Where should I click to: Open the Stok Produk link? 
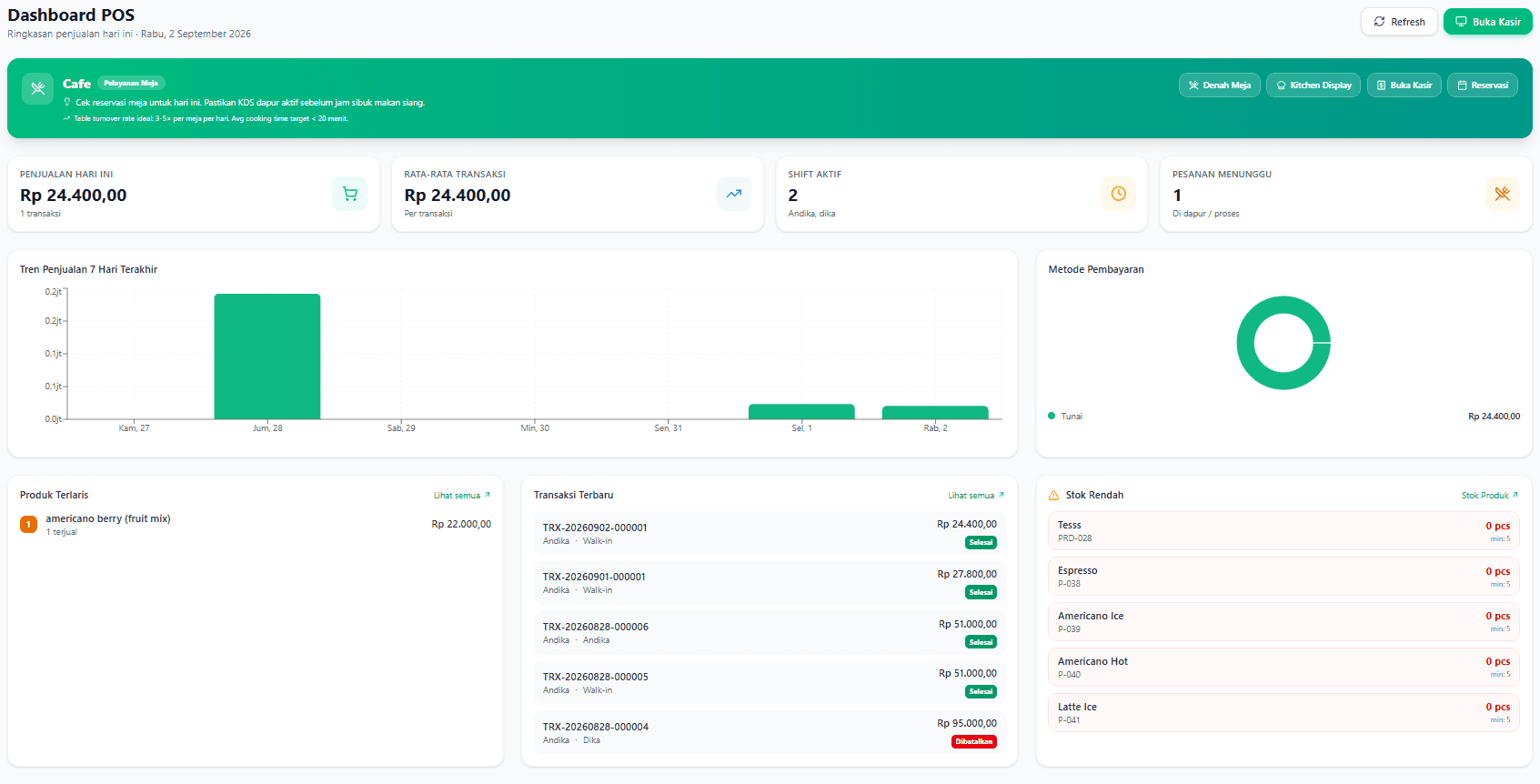point(1490,496)
